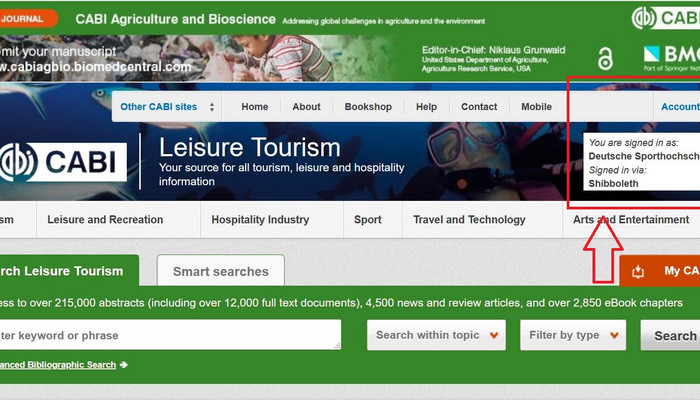The height and width of the screenshot is (400, 700).
Task: Click the CABI Agriculture and Bioscience title
Action: pos(175,19)
